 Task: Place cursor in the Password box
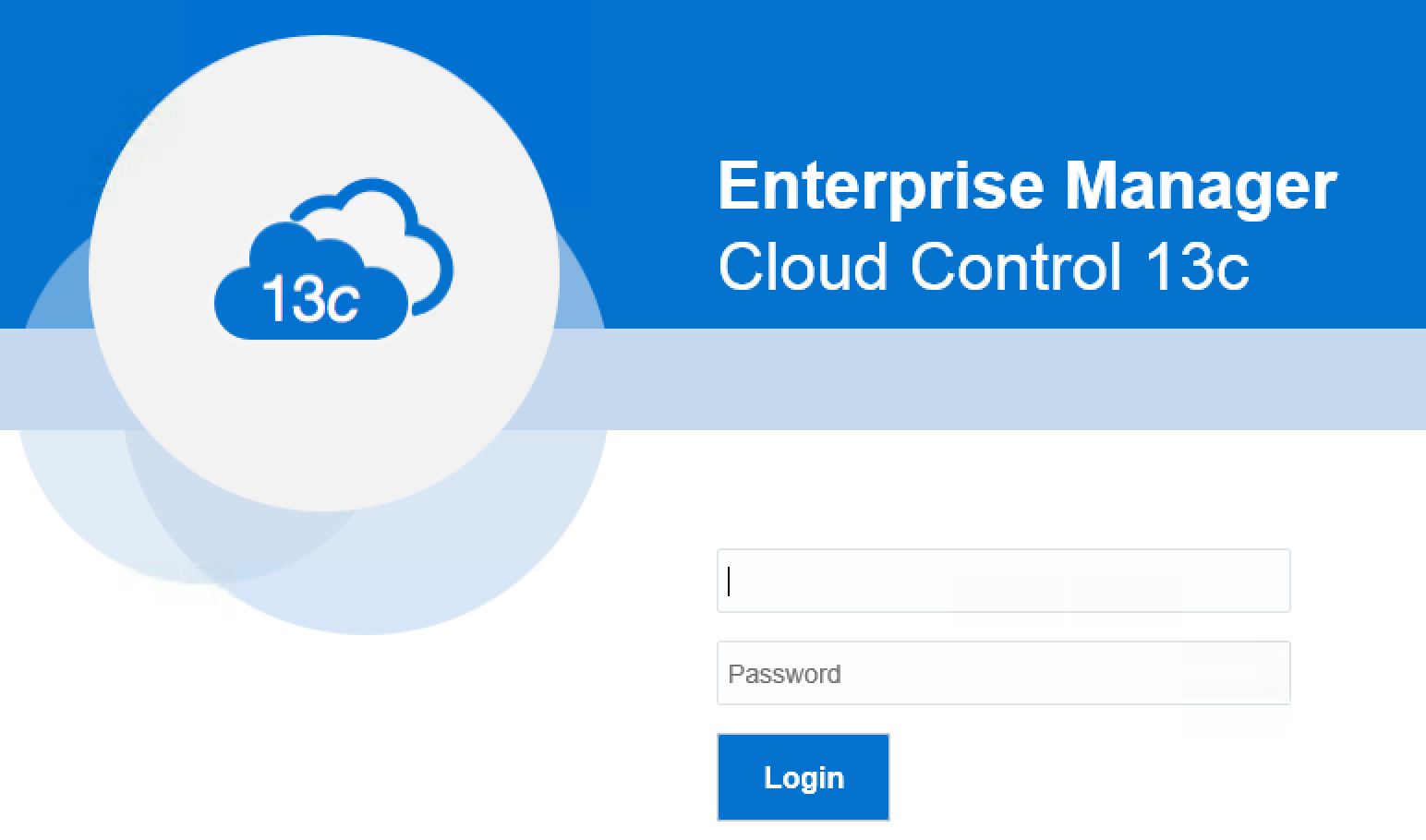pos(1002,673)
